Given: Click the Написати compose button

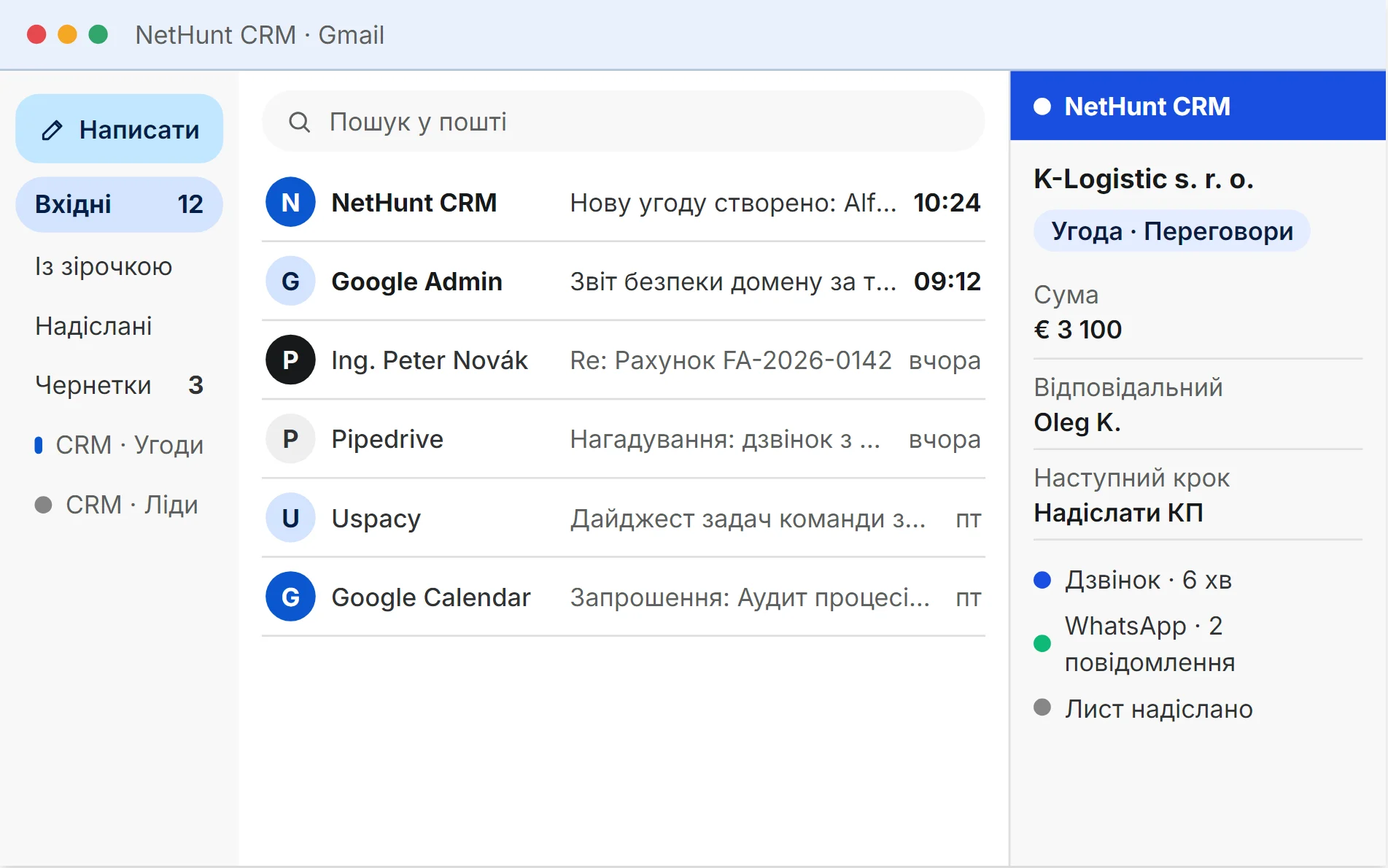Looking at the screenshot, I should coord(119,129).
